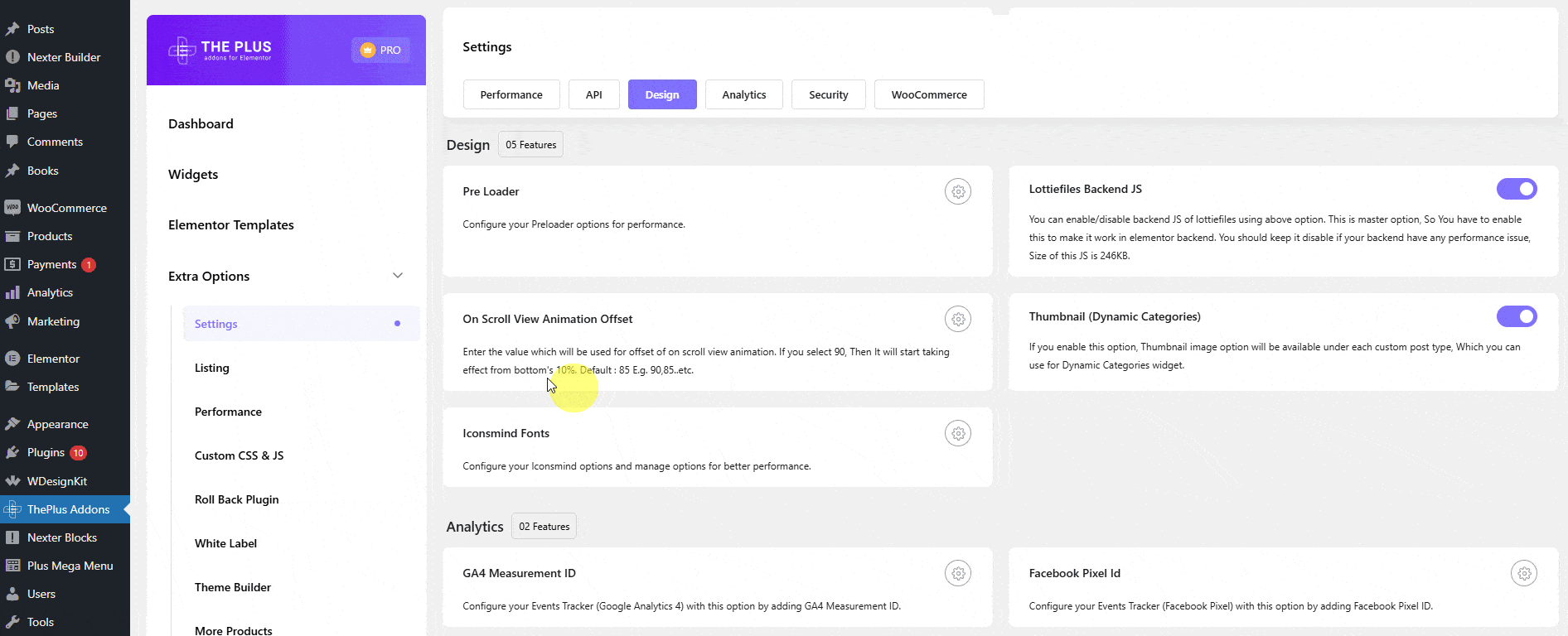Viewport: 1568px width, 636px height.
Task: Open the Dashboard menu item
Action: point(201,123)
